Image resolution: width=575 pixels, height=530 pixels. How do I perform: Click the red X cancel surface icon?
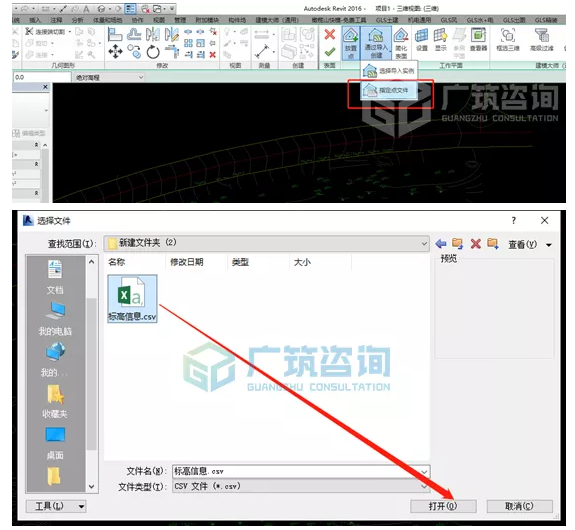[330, 34]
